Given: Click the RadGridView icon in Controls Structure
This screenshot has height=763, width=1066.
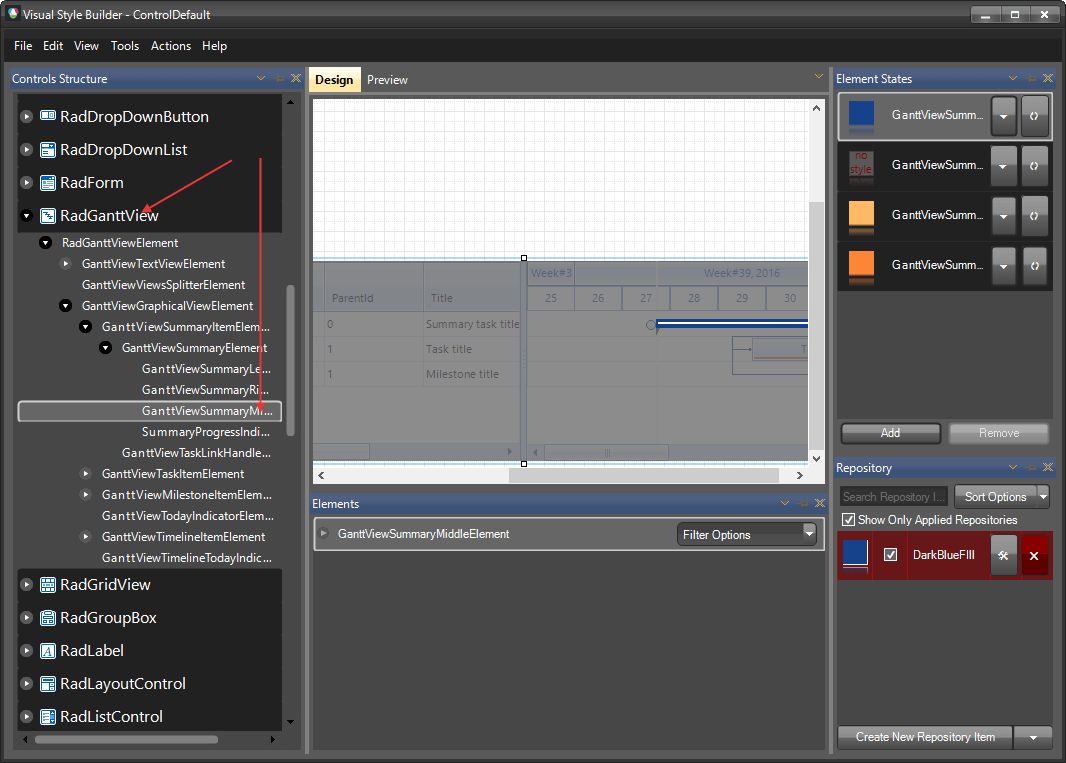Looking at the screenshot, I should [46, 584].
